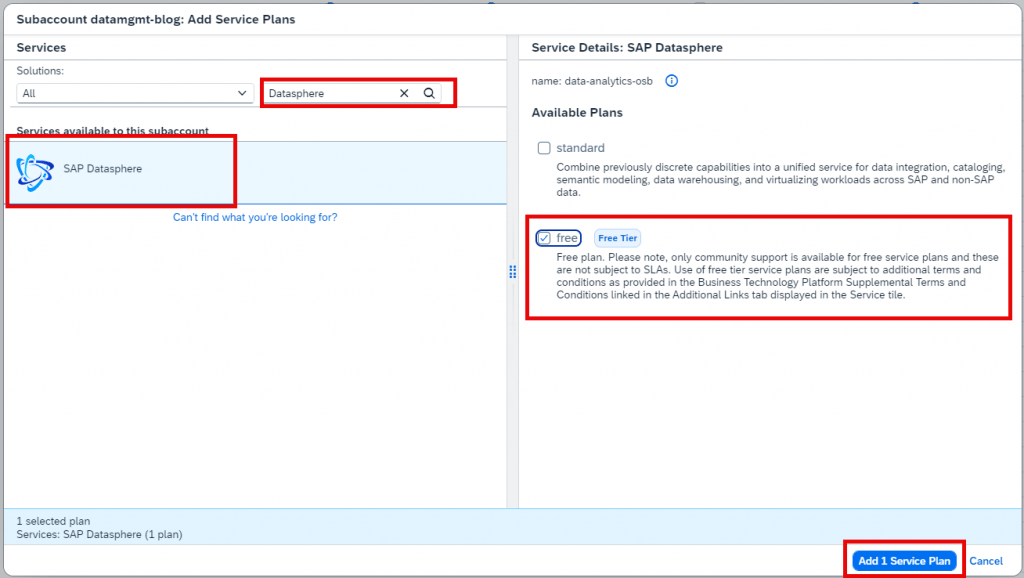Click the SAP Datasphere logo icon
Viewport: 1024px width, 578px height.
[x=35, y=173]
